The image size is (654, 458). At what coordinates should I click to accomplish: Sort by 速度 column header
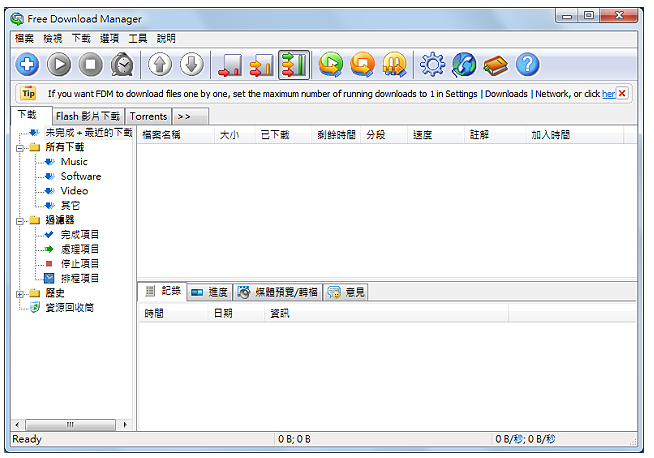click(435, 135)
